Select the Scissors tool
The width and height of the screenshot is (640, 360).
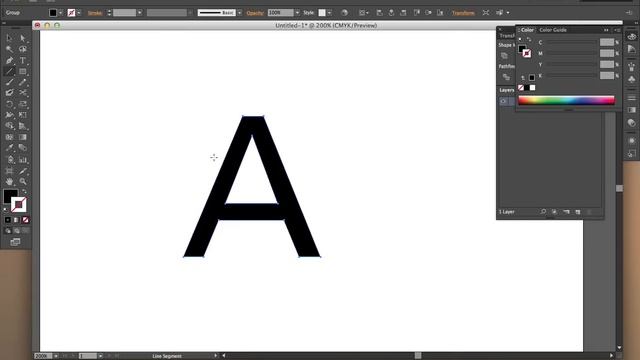(22, 93)
